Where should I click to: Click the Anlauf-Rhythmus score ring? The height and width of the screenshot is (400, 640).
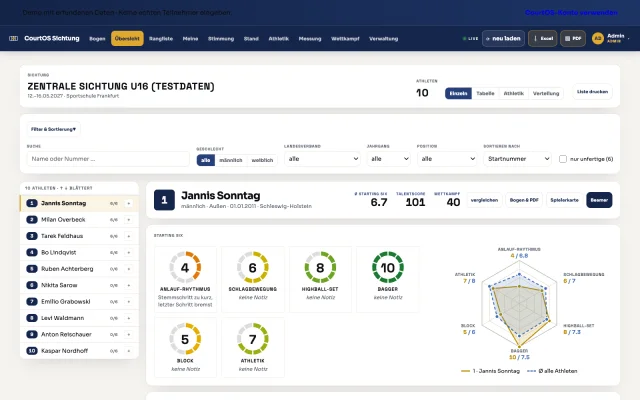tap(185, 268)
